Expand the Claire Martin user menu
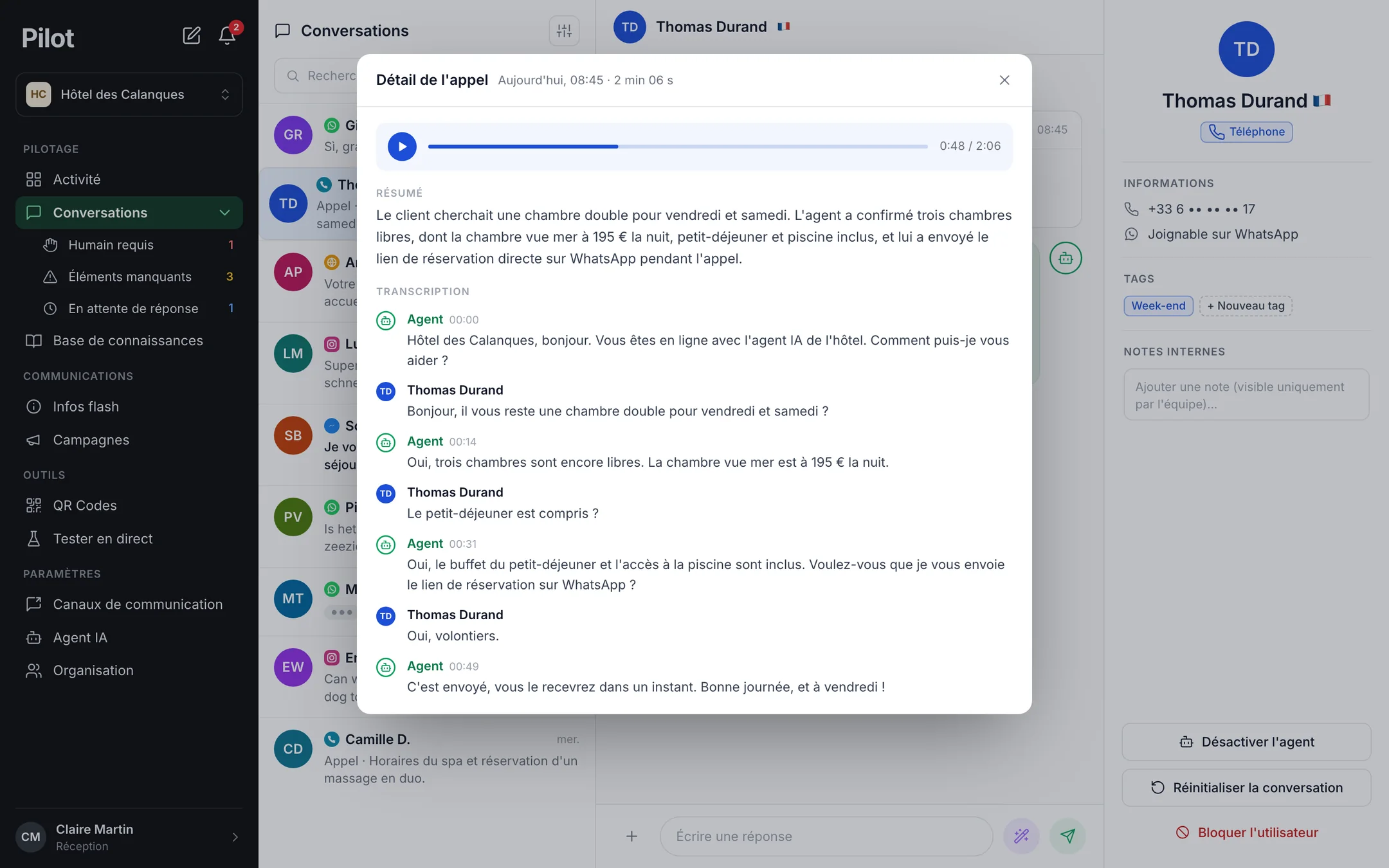 (x=129, y=836)
